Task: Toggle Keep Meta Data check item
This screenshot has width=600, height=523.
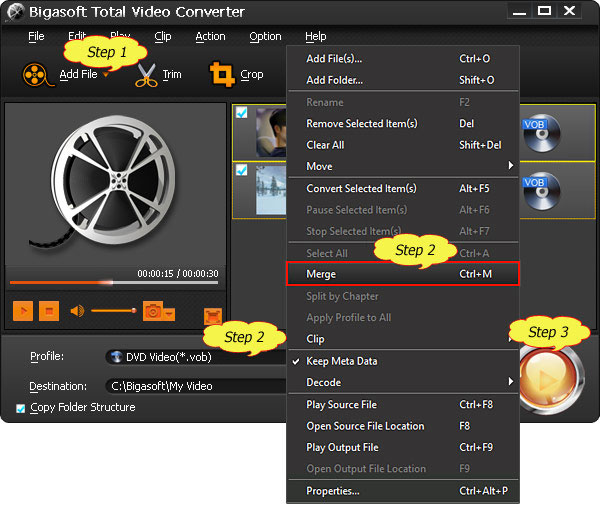Action: coord(403,361)
